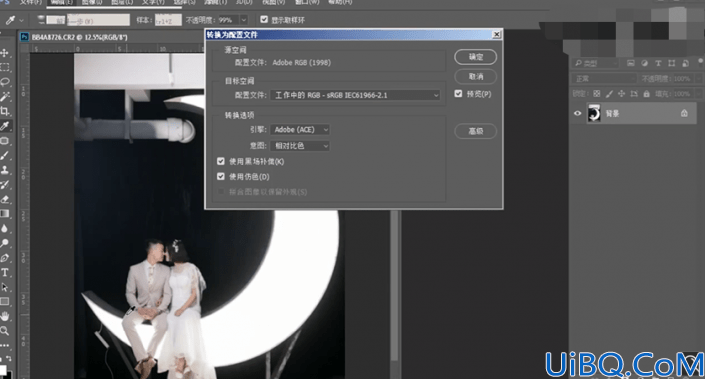Viewport: 705px width, 379px height.
Task: Toggle the 预览(P) checkbox
Action: click(x=458, y=94)
